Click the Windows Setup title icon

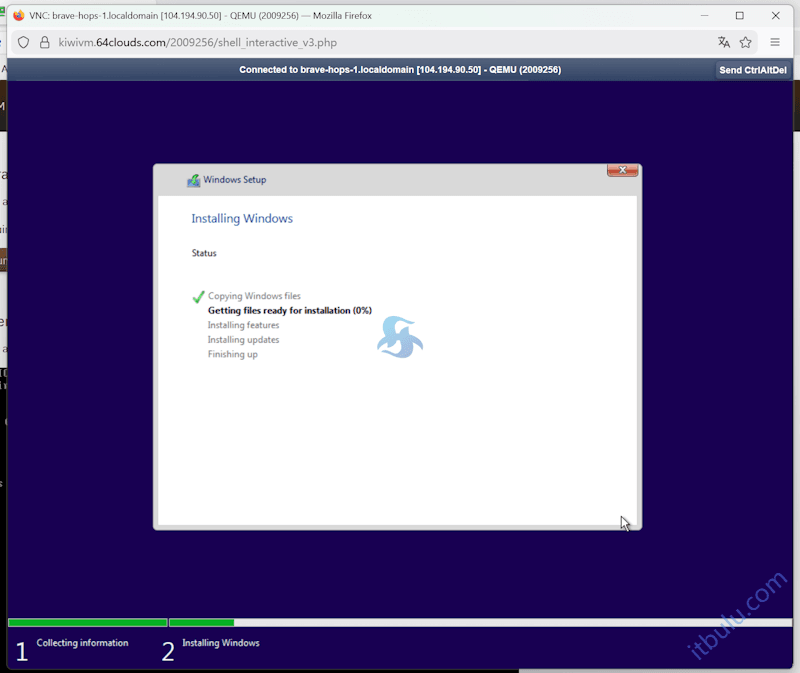pos(193,180)
